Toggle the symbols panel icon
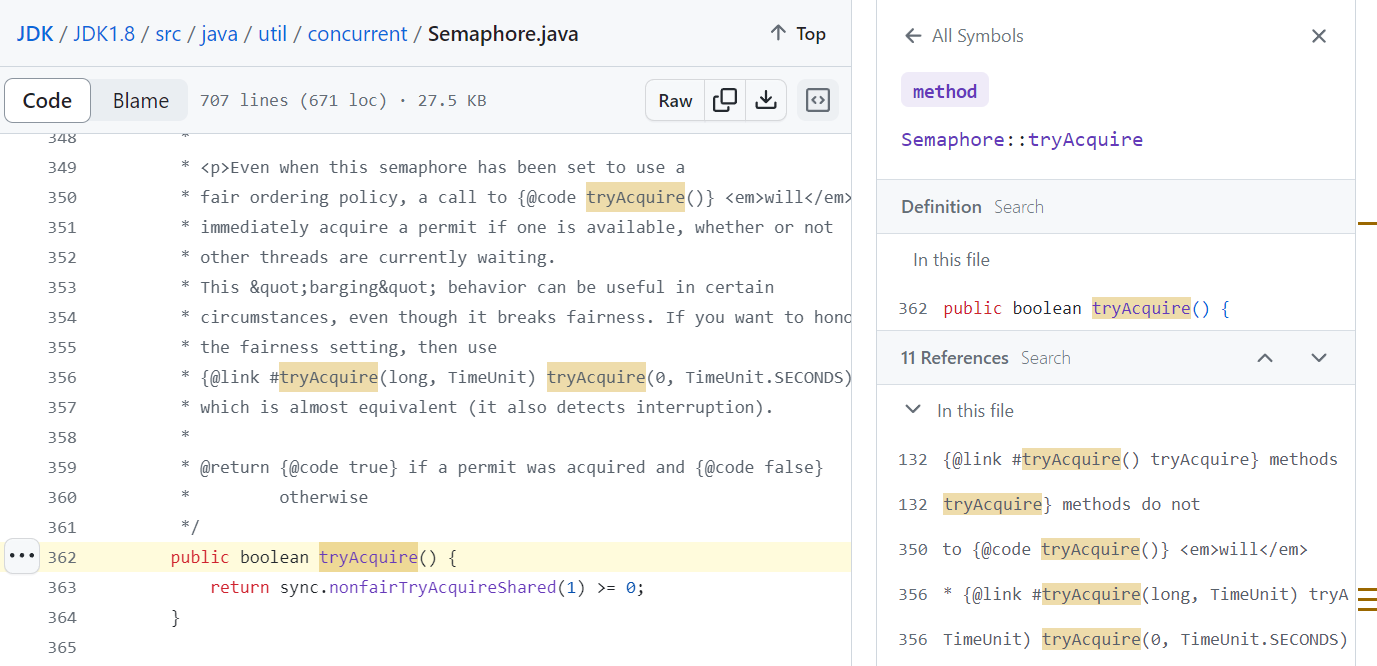The width and height of the screenshot is (1377, 666). (818, 100)
